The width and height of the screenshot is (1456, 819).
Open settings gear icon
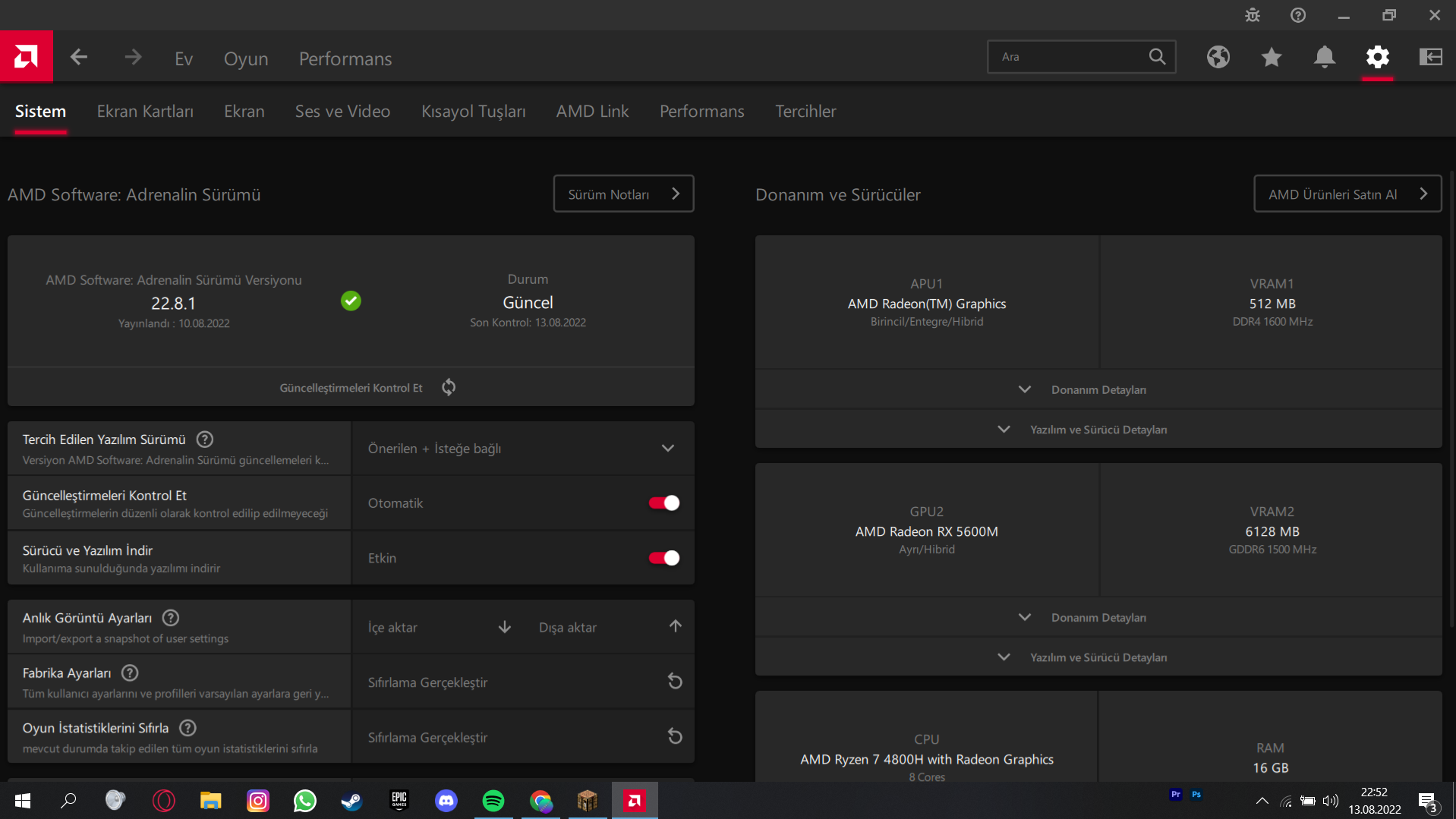point(1378,57)
